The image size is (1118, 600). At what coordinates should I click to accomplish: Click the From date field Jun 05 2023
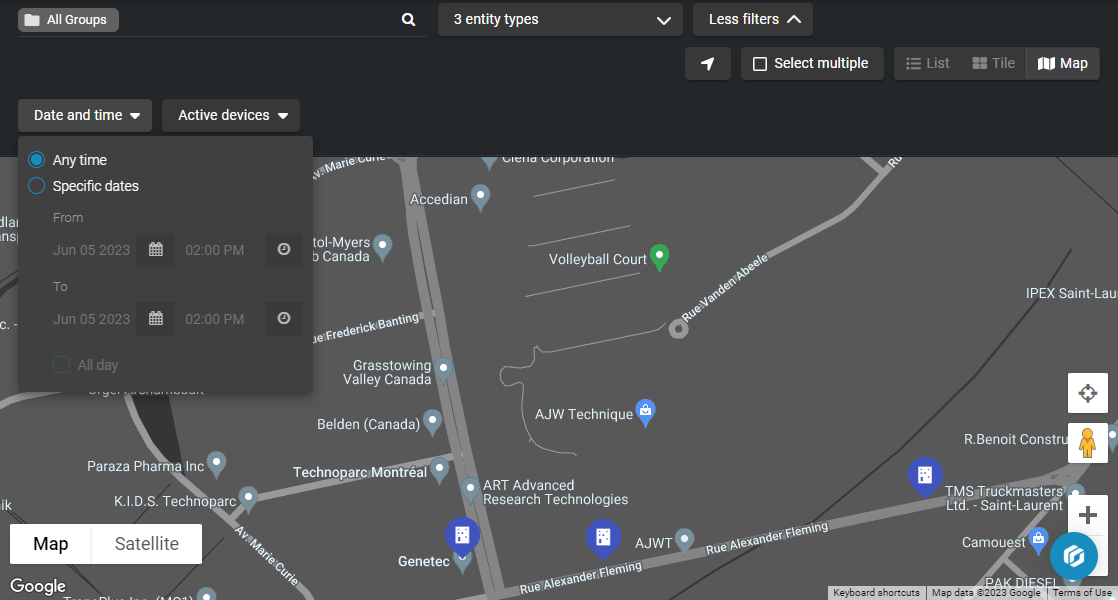(91, 250)
